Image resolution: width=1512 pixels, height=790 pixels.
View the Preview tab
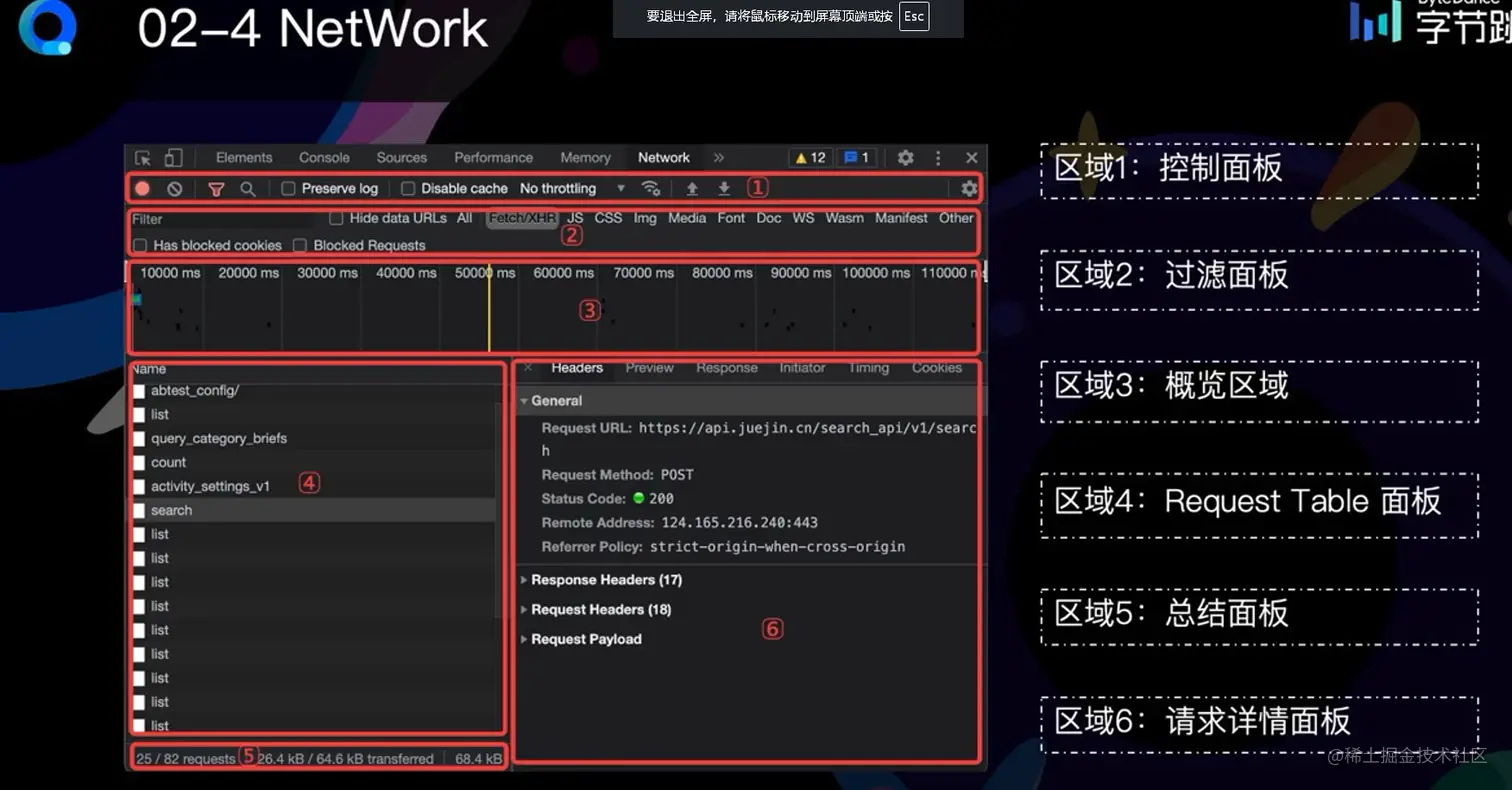[650, 368]
